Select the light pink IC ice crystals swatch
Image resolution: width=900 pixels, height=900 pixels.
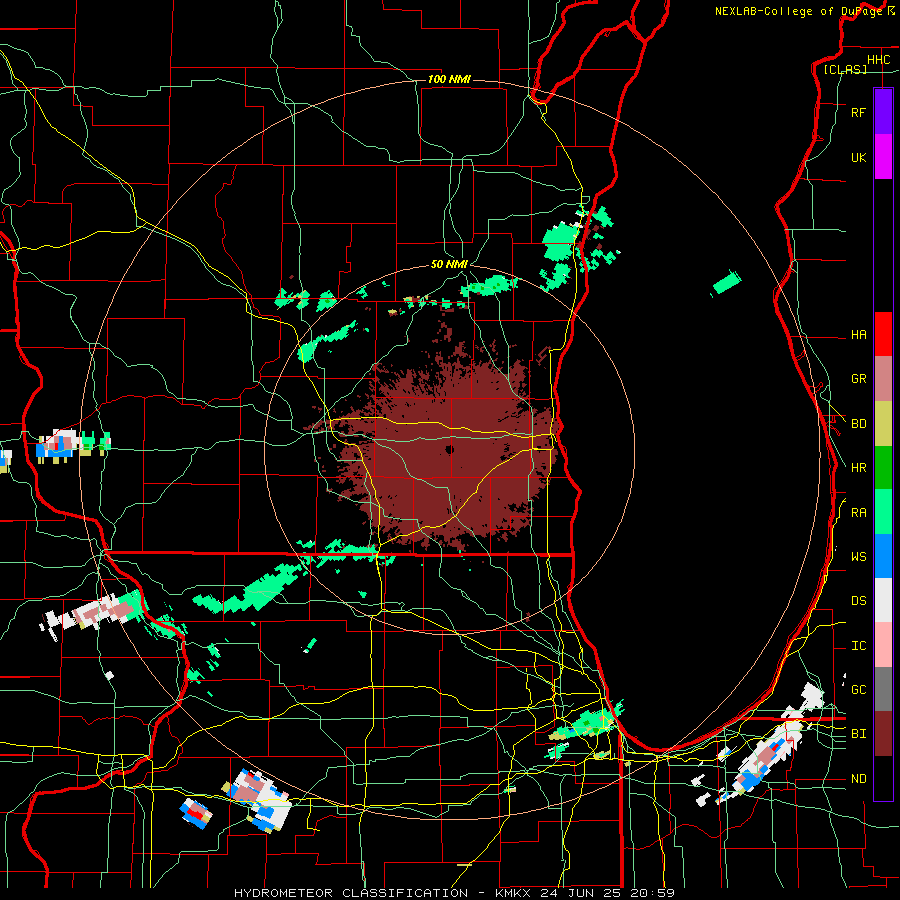pos(883,645)
